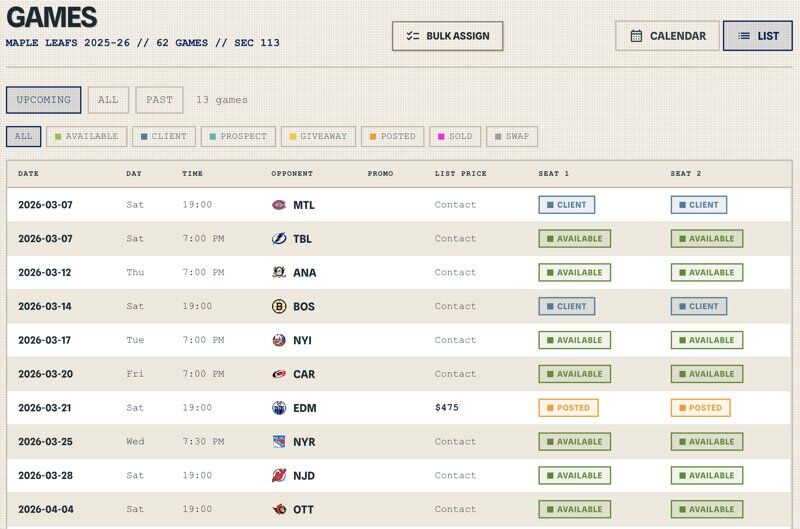
Task: Click the 7:30 PM time for NYR
Action: [x=204, y=441]
